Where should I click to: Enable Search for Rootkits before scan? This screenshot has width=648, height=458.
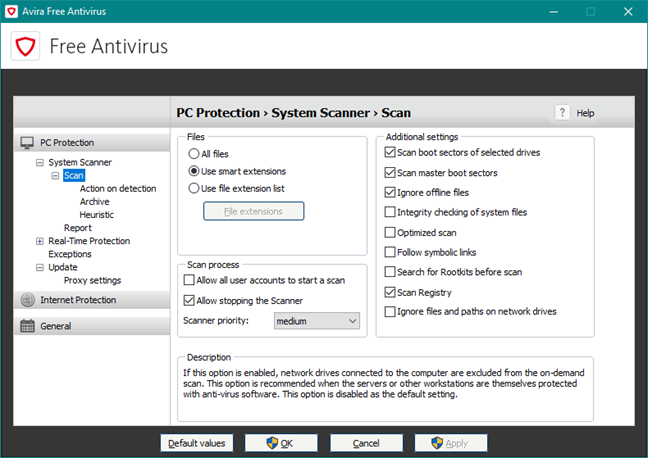click(390, 272)
